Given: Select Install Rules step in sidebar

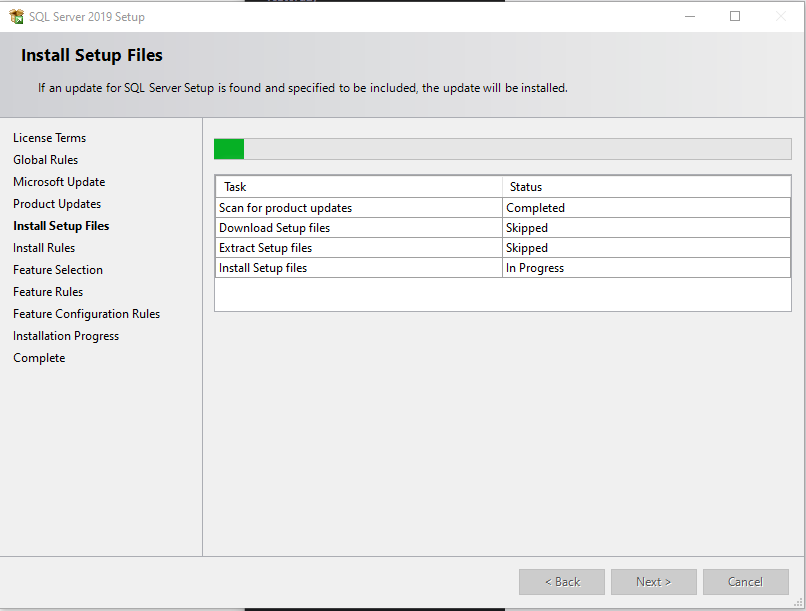Looking at the screenshot, I should click(x=44, y=248).
